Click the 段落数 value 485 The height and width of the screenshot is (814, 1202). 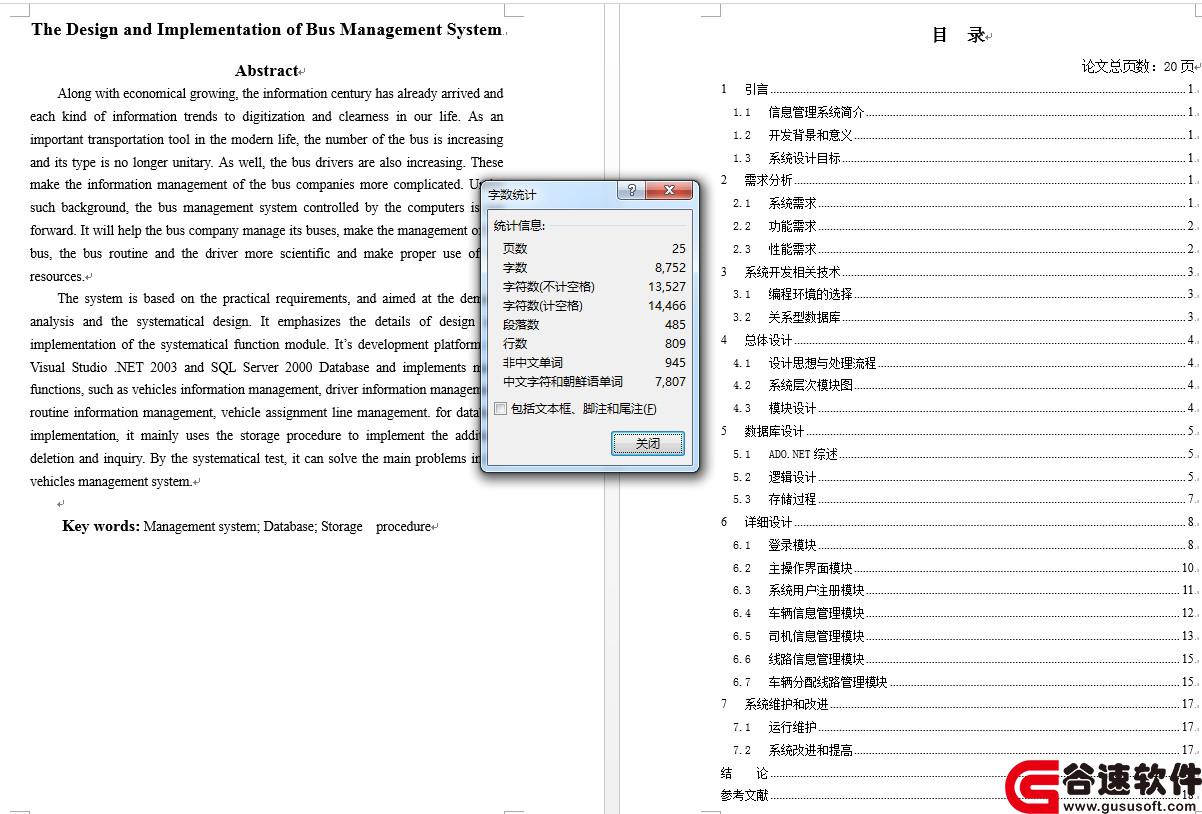pos(675,325)
